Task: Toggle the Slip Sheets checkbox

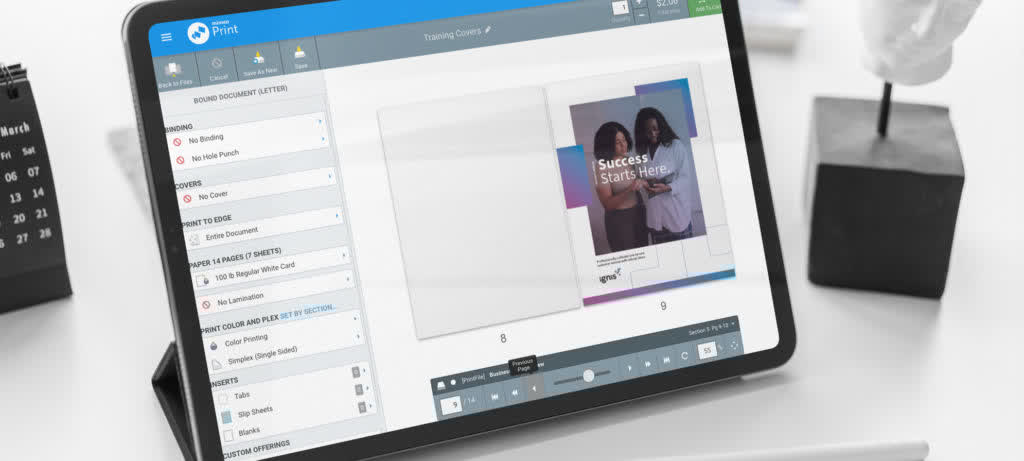Action: click(226, 416)
